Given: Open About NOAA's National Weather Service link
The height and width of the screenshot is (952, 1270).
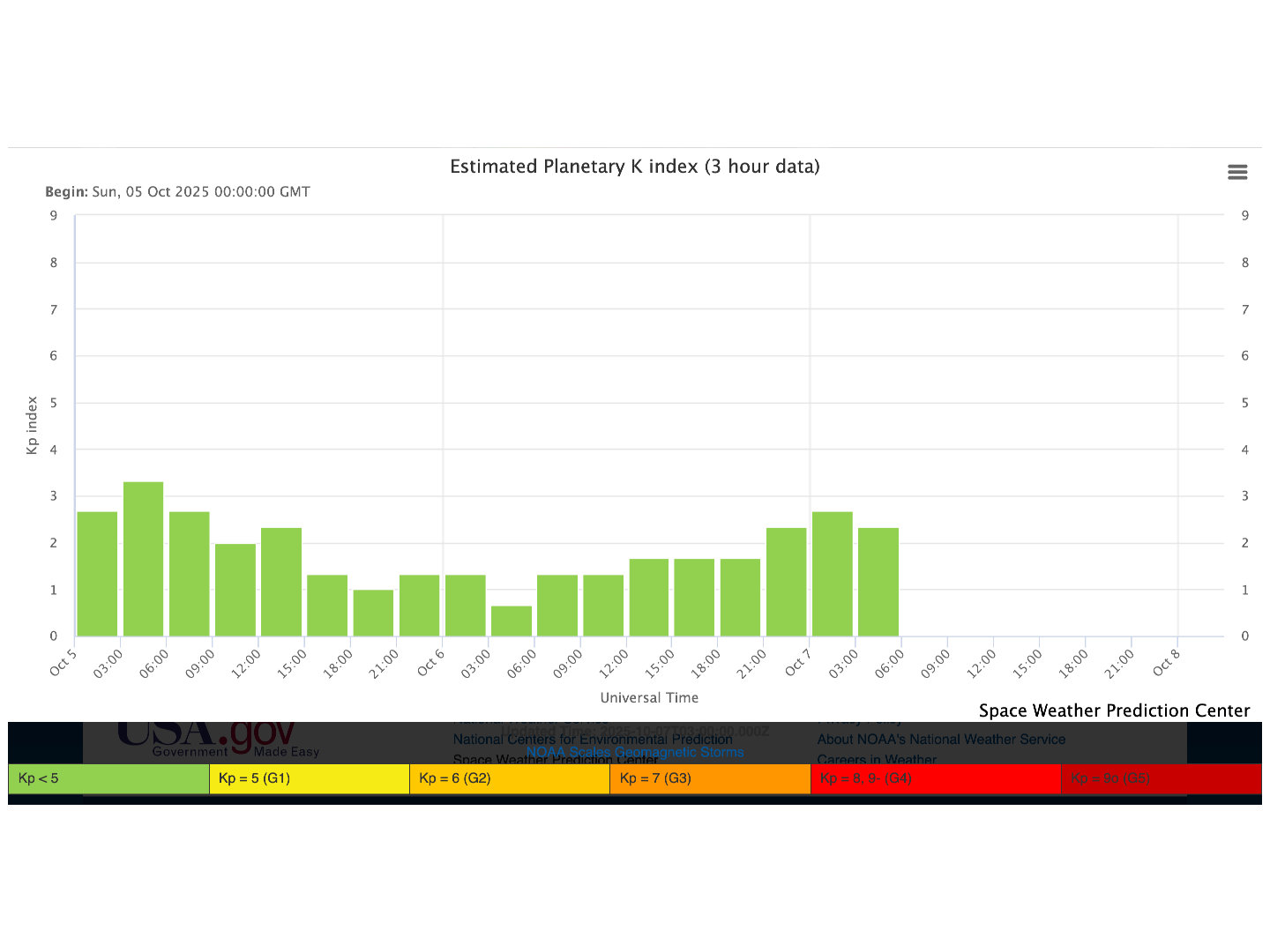Looking at the screenshot, I should point(940,739).
